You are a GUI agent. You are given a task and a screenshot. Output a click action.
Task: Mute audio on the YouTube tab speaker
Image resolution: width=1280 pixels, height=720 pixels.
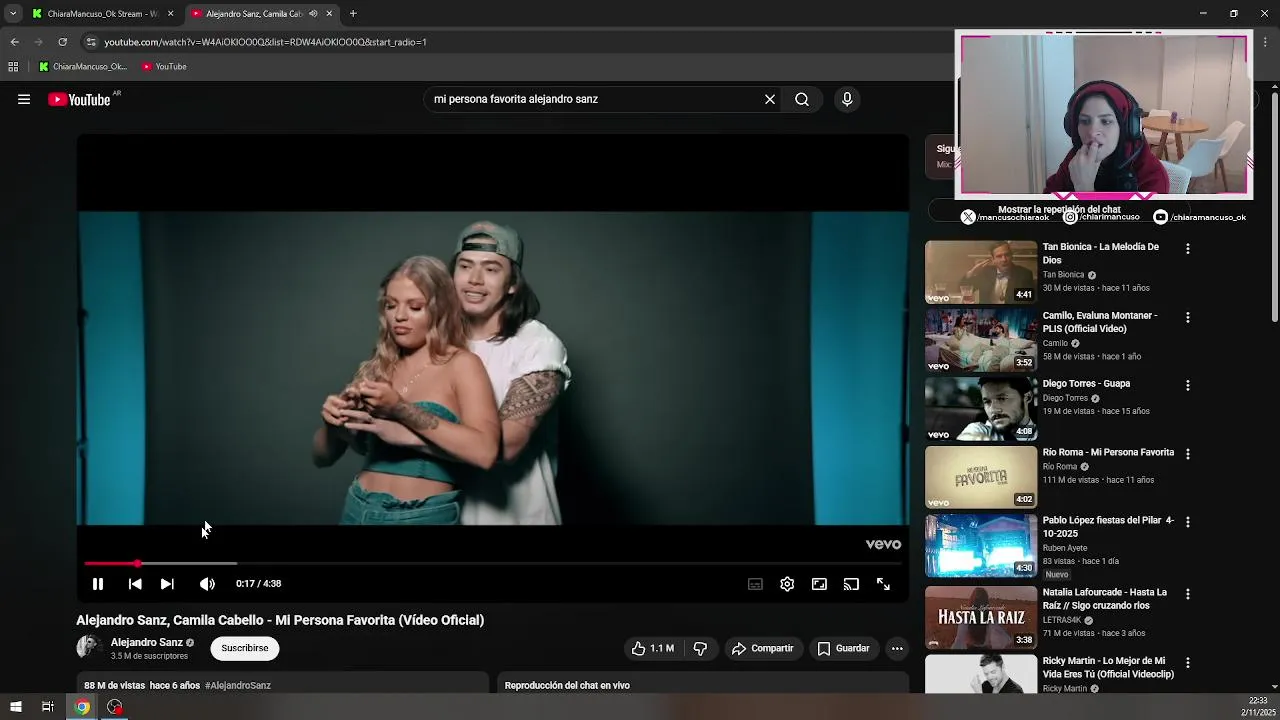tap(313, 14)
